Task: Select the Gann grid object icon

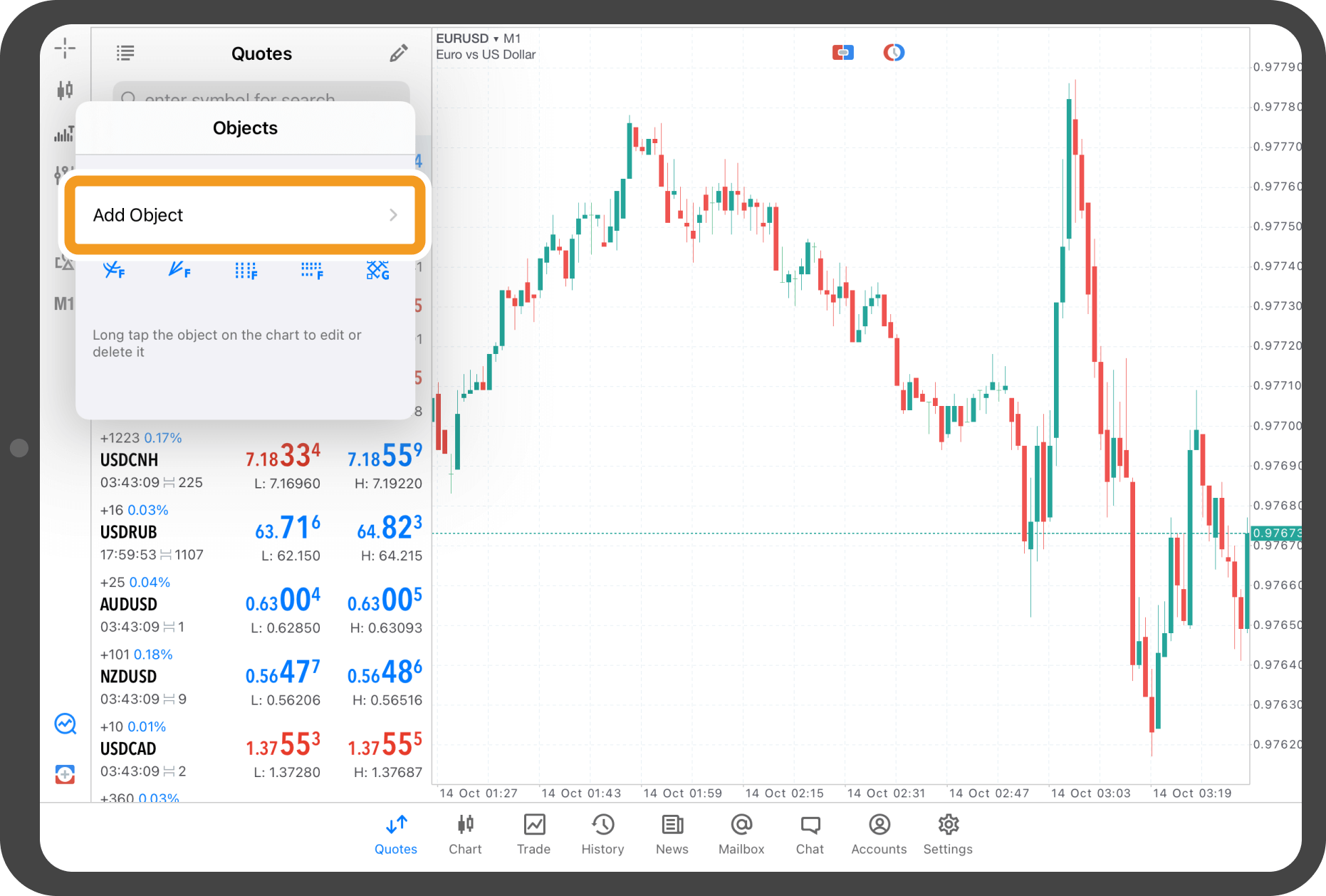Action: pyautogui.click(x=377, y=270)
